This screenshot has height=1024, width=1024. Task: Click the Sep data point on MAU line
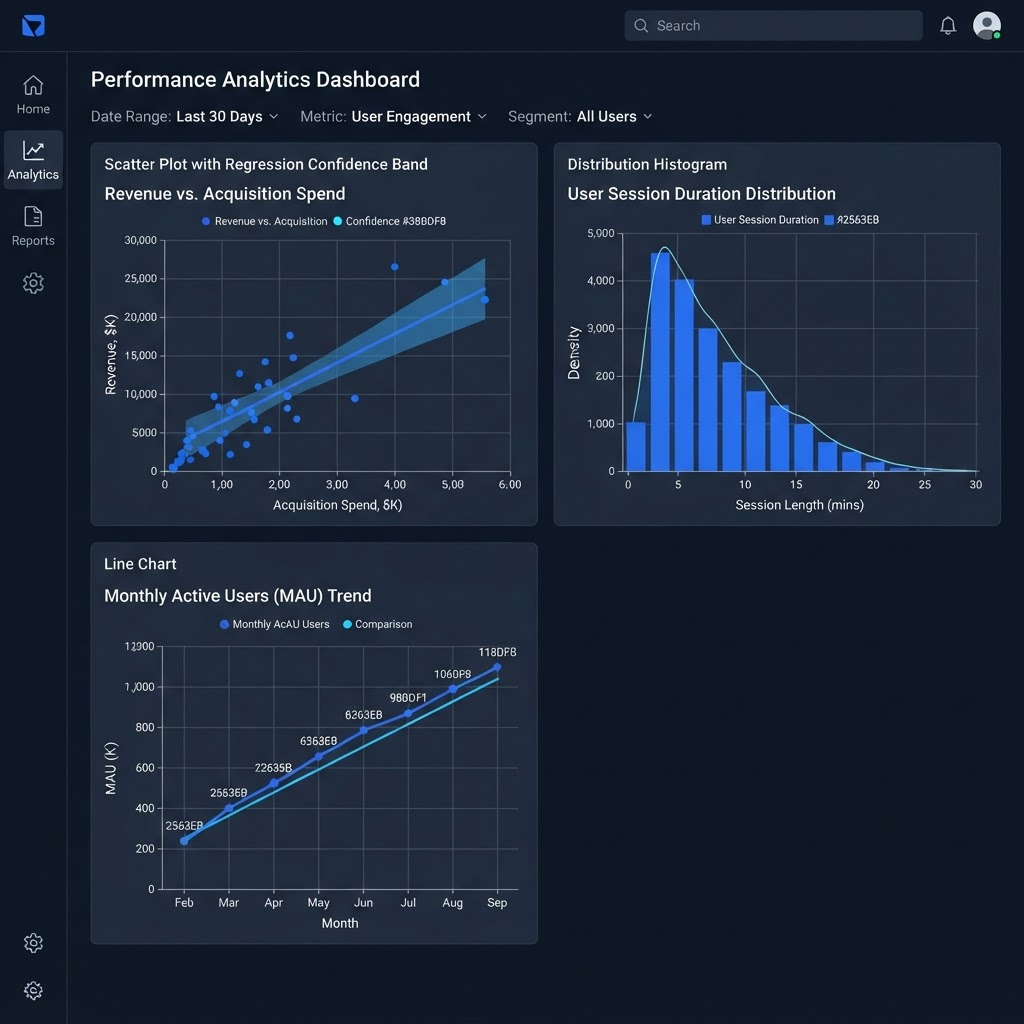click(x=497, y=667)
